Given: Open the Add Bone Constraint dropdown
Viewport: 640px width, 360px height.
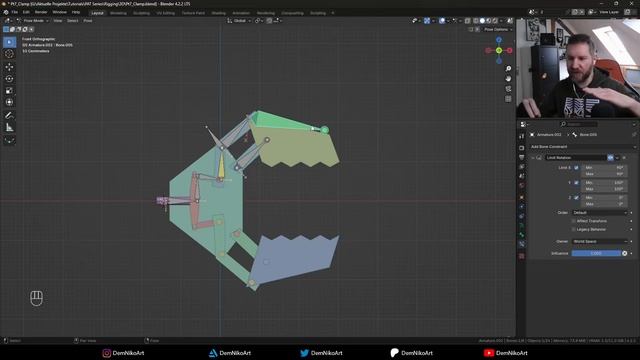Looking at the screenshot, I should [583, 147].
